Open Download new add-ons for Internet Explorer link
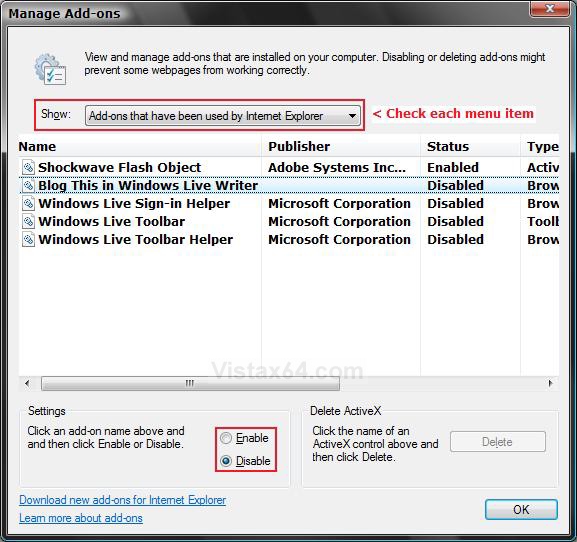 (x=123, y=500)
